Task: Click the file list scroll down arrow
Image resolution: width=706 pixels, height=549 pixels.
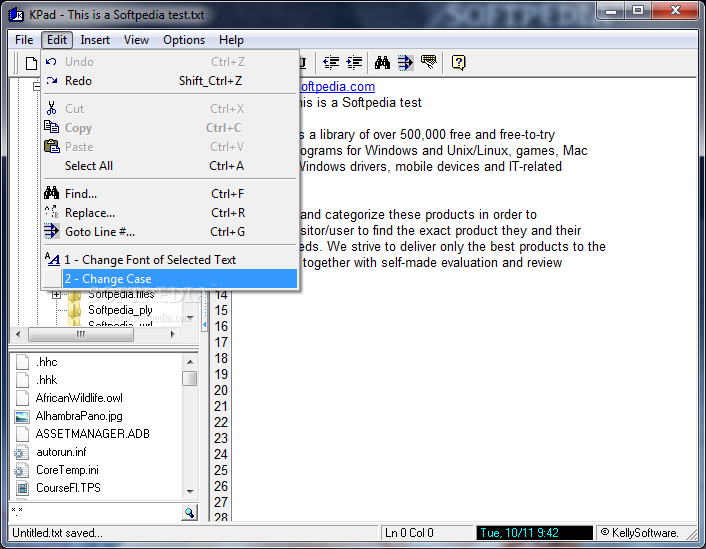Action: point(190,491)
